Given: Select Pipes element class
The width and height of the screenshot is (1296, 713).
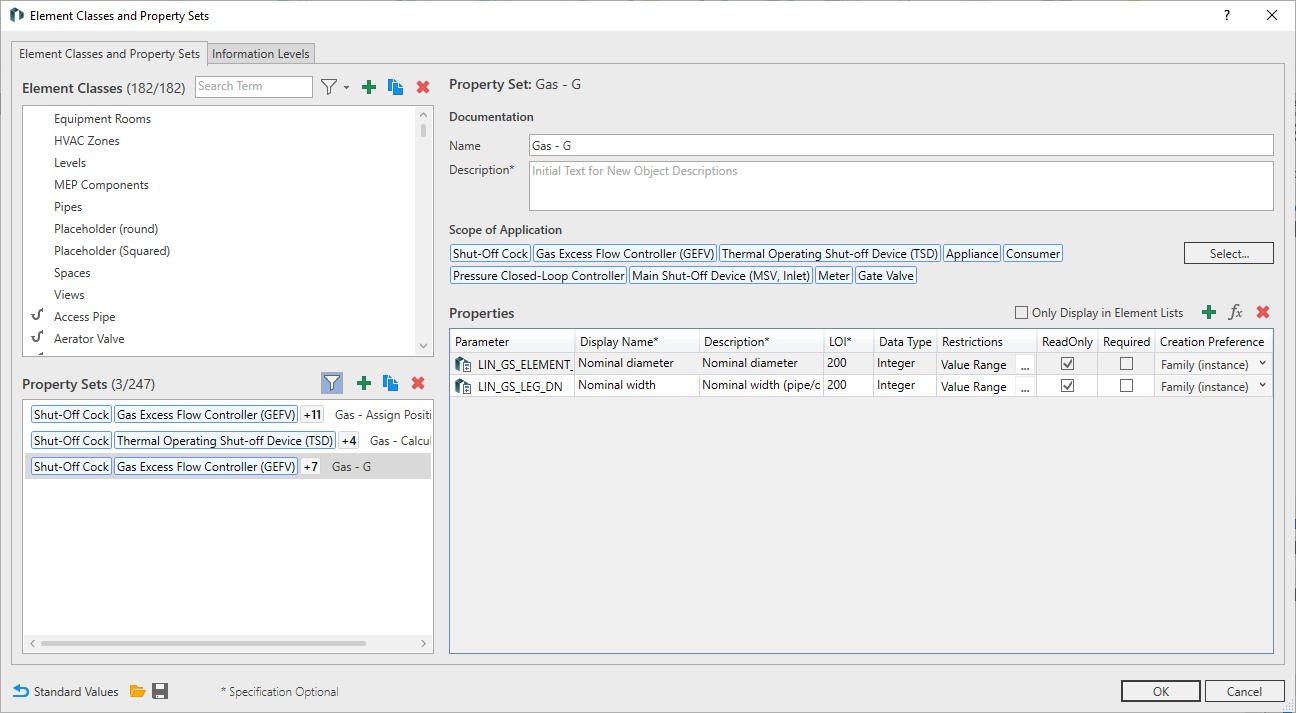Looking at the screenshot, I should tap(68, 207).
